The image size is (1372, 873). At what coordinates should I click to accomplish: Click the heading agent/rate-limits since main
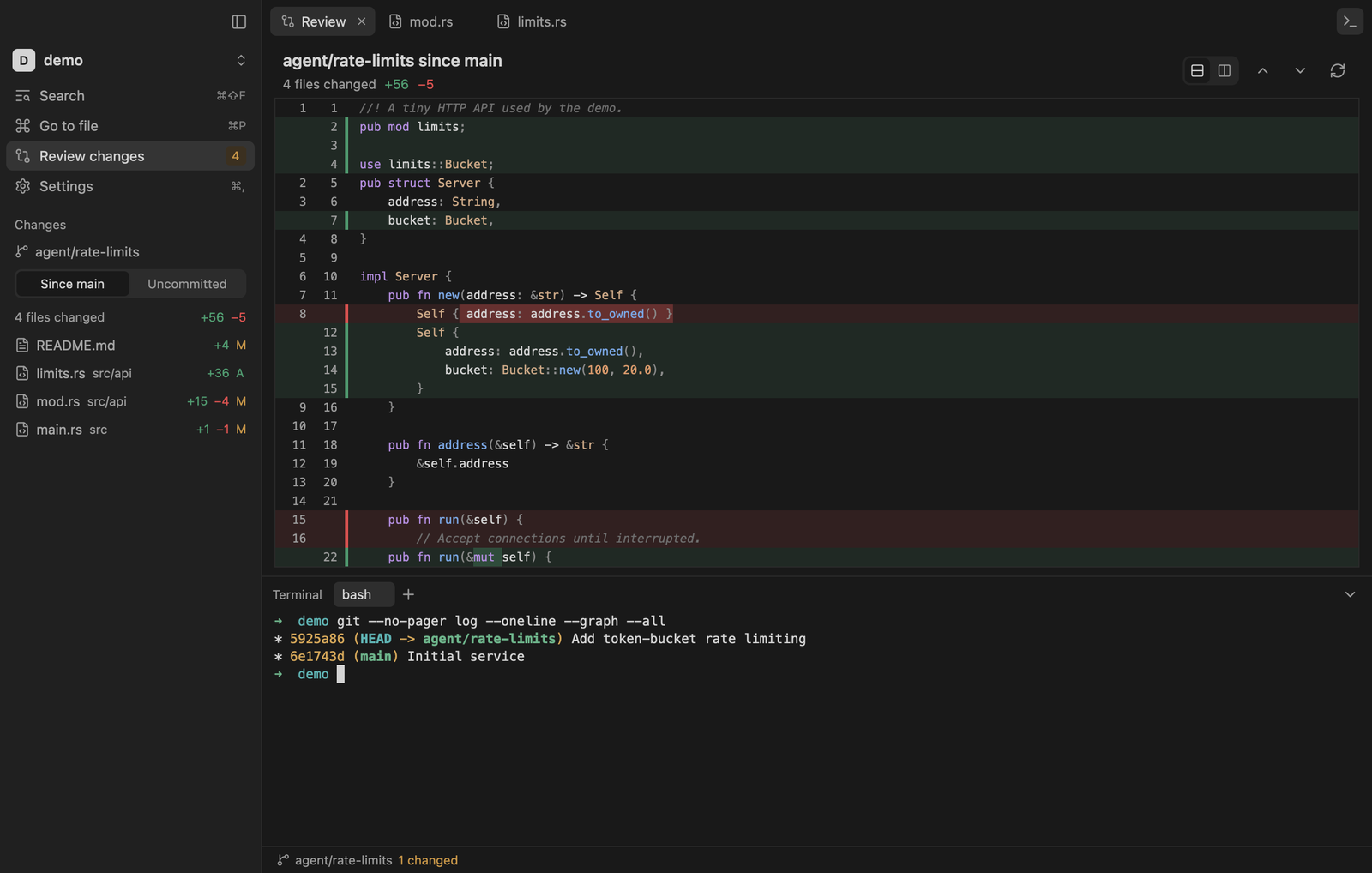point(393,60)
